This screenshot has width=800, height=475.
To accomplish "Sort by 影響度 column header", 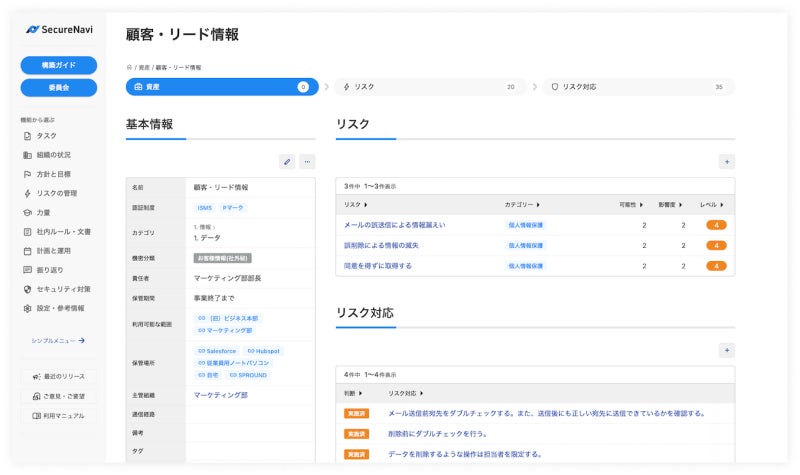I will tap(670, 205).
